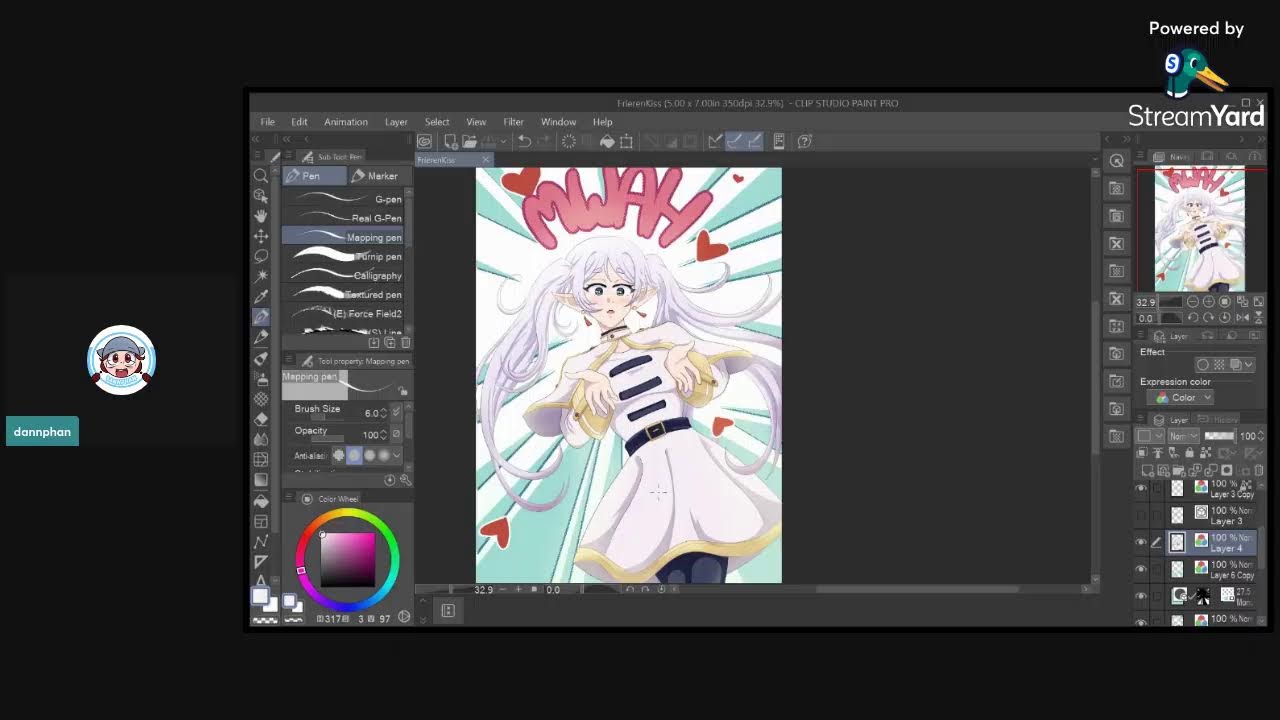The height and width of the screenshot is (720, 1280).
Task: Pick shade in color wheel square
Action: (x=347, y=560)
